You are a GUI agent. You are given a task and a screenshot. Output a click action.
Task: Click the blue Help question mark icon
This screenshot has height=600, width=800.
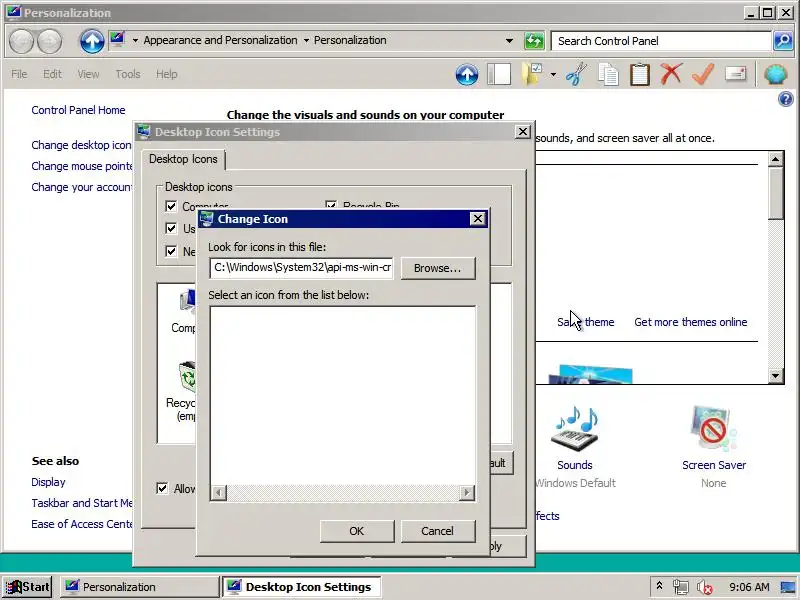click(x=786, y=99)
